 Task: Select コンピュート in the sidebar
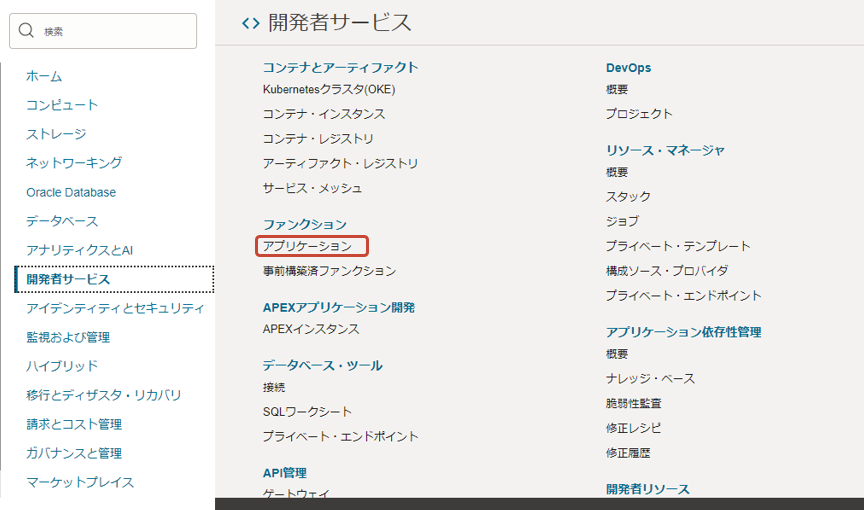click(62, 105)
